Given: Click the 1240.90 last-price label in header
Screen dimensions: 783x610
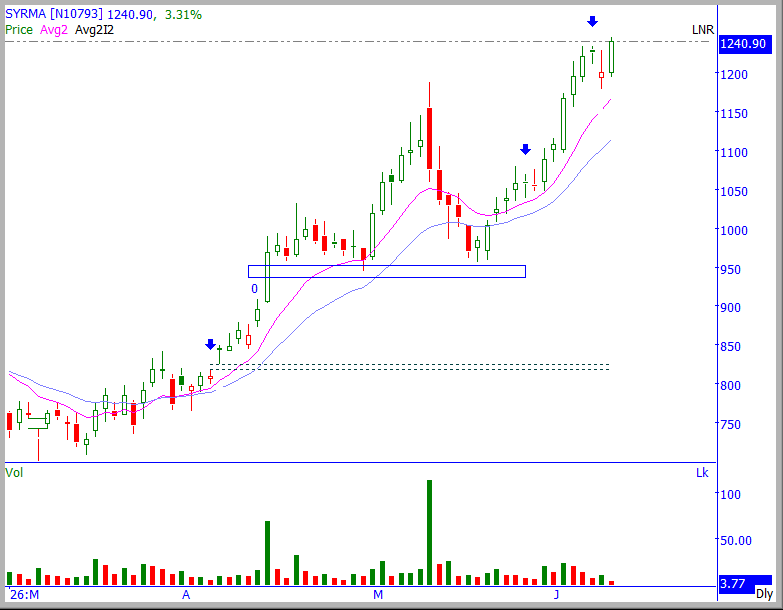Looking at the screenshot, I should coord(129,14).
